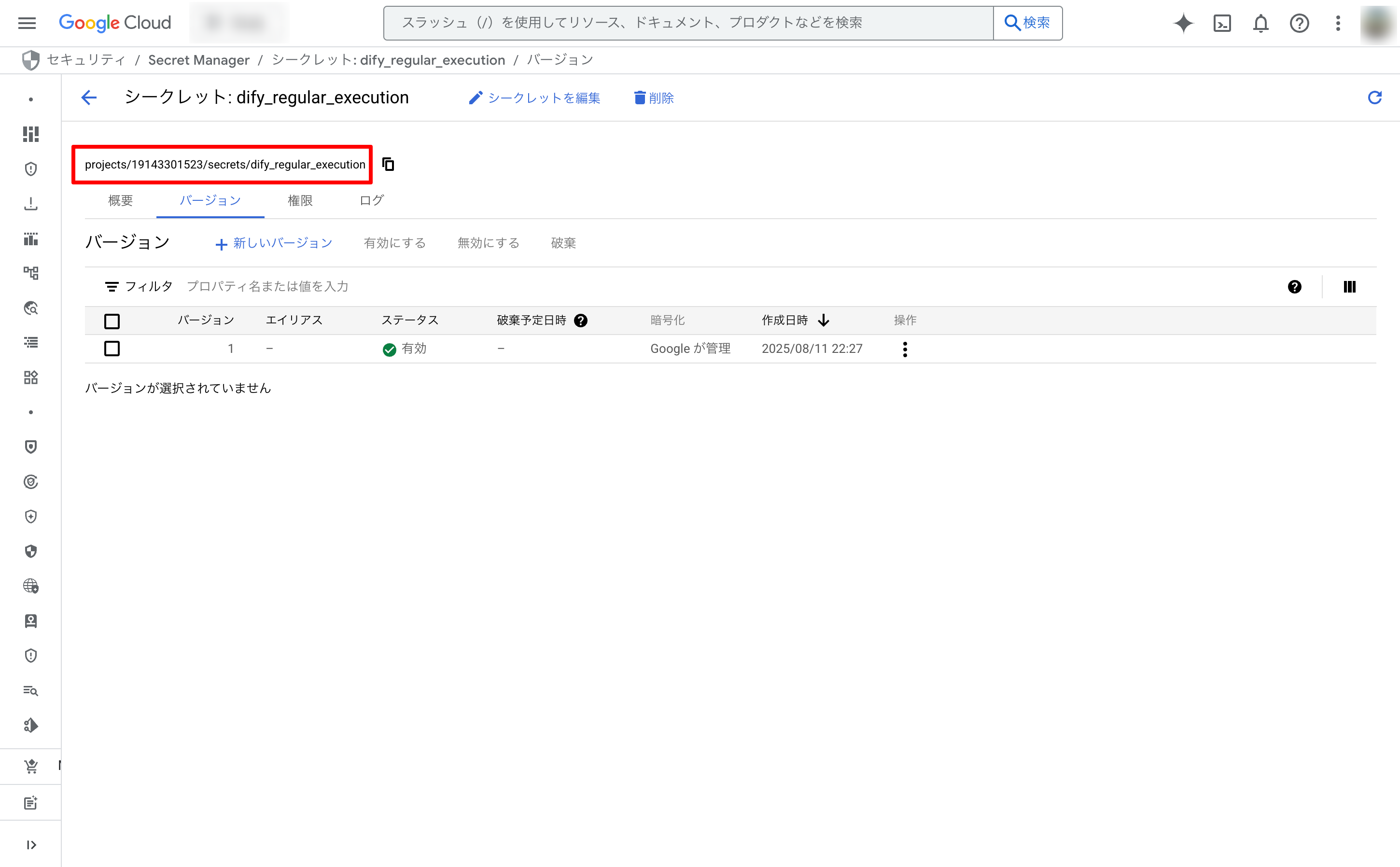
Task: Switch to the 概要 tab
Action: 120,201
